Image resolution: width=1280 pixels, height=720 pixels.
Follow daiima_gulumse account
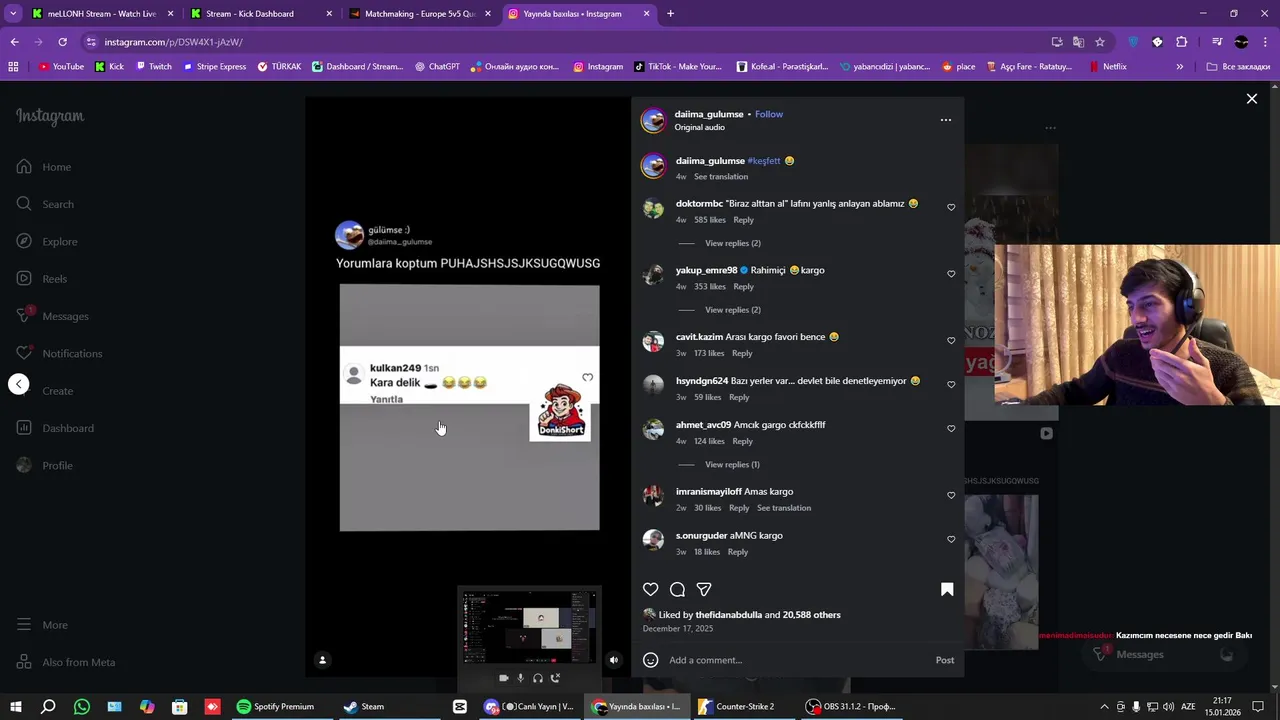coord(769,114)
